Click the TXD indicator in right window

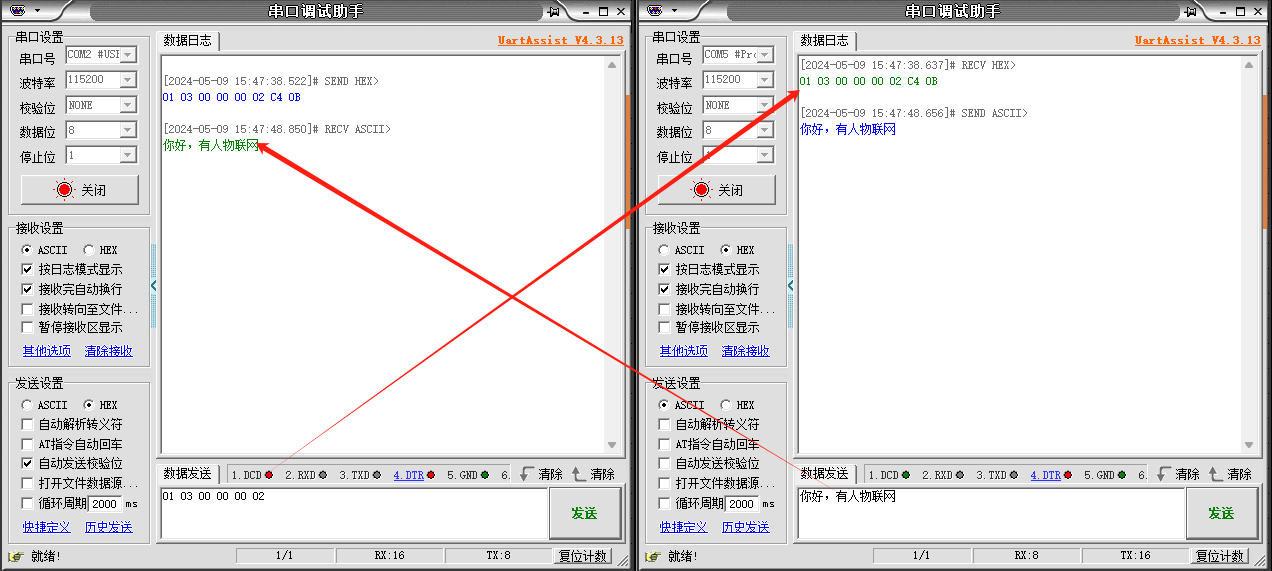pyautogui.click(x=997, y=475)
